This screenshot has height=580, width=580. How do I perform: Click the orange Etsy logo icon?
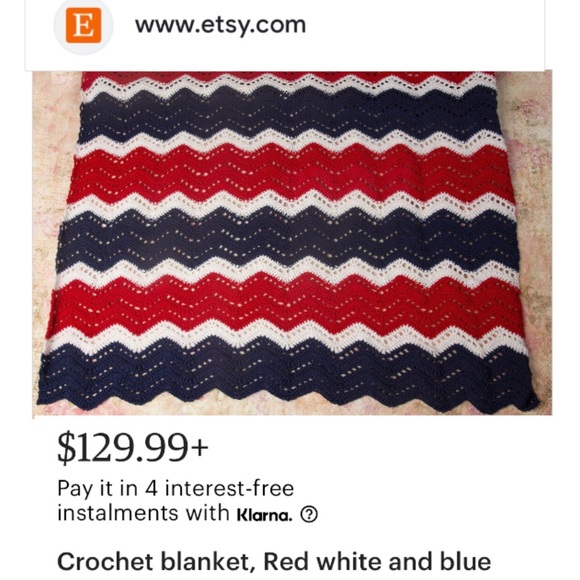83,25
